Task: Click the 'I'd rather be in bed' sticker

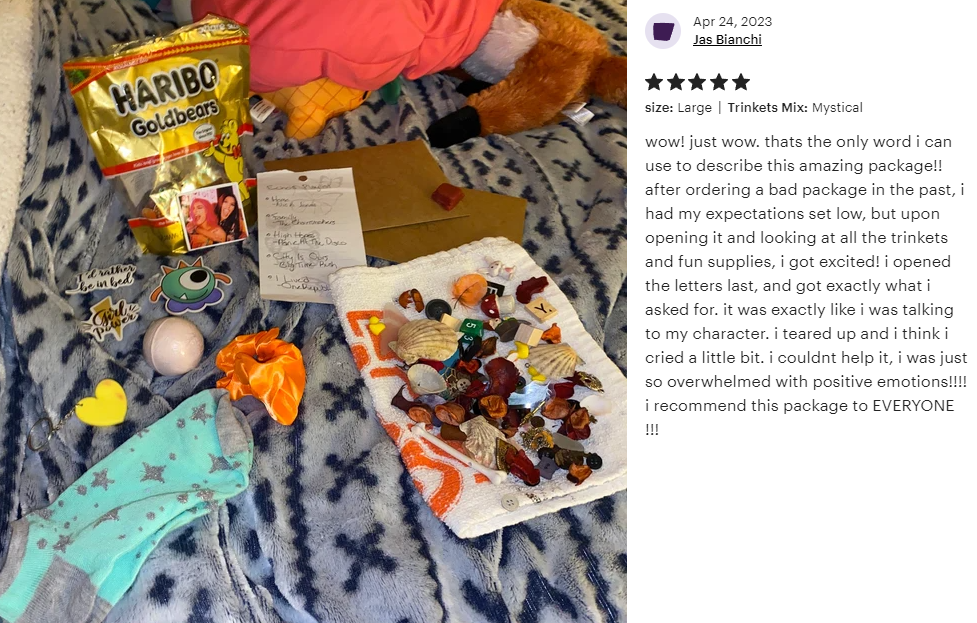Action: [102, 278]
